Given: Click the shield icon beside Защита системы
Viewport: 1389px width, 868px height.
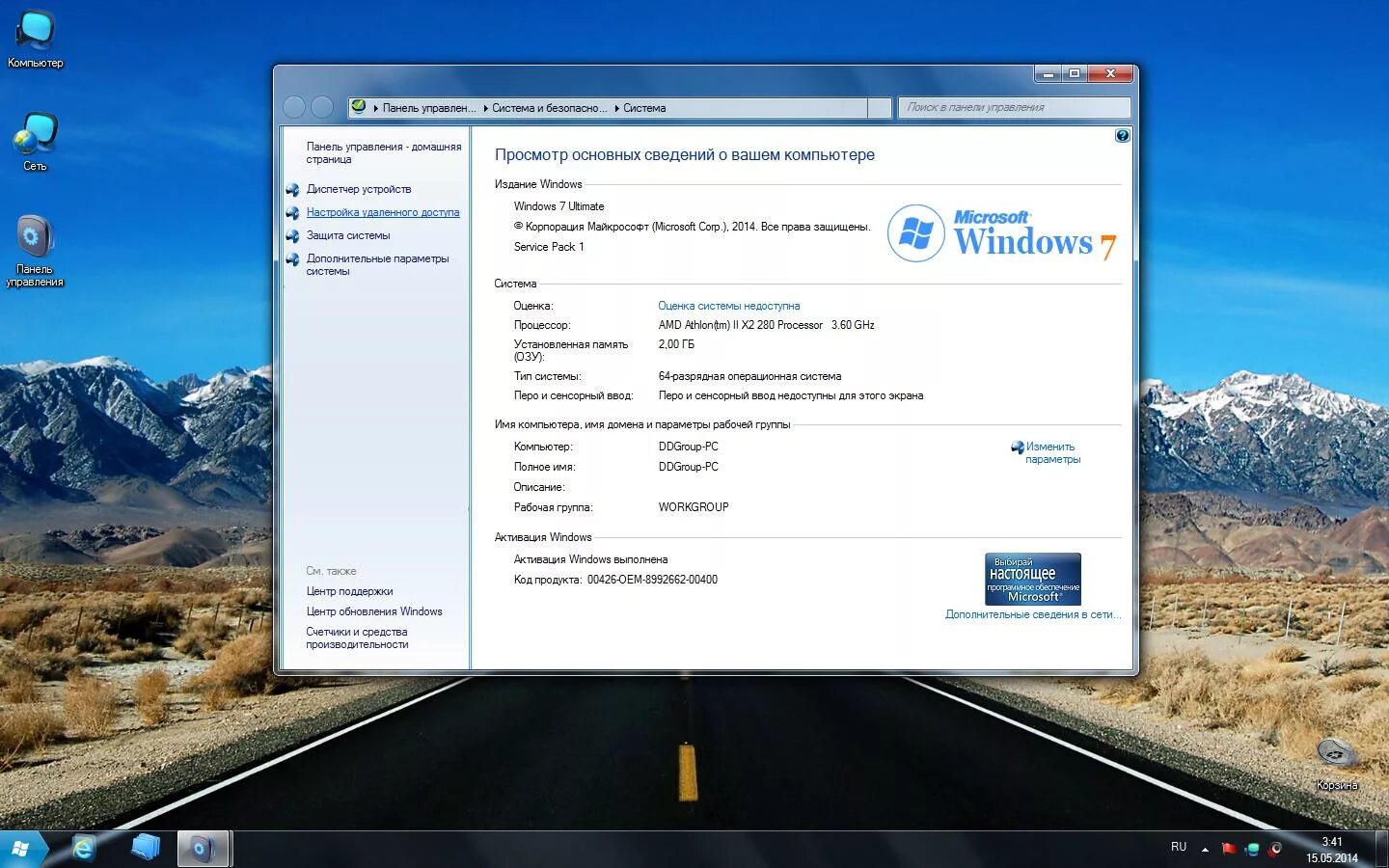Looking at the screenshot, I should (x=292, y=235).
